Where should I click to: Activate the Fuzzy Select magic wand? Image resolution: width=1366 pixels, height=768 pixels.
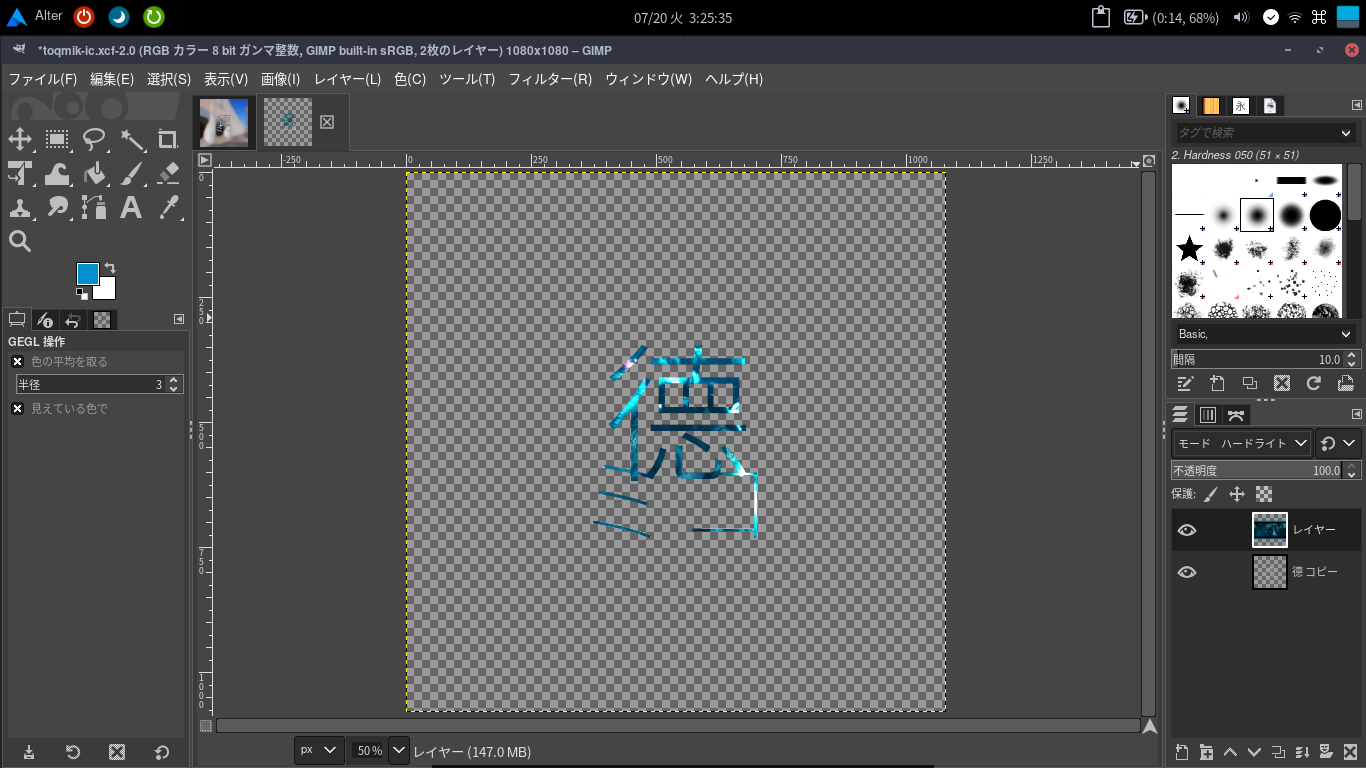(x=132, y=139)
